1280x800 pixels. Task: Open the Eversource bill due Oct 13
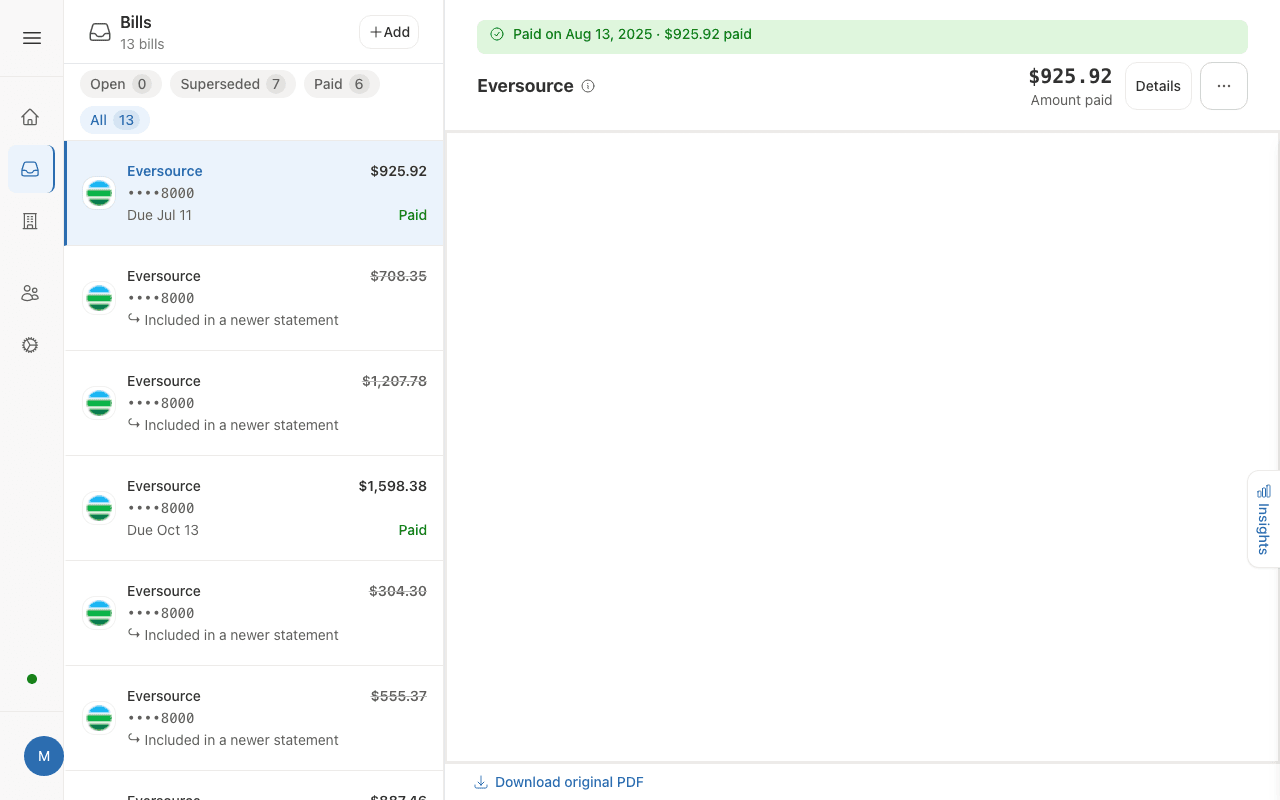pos(254,508)
